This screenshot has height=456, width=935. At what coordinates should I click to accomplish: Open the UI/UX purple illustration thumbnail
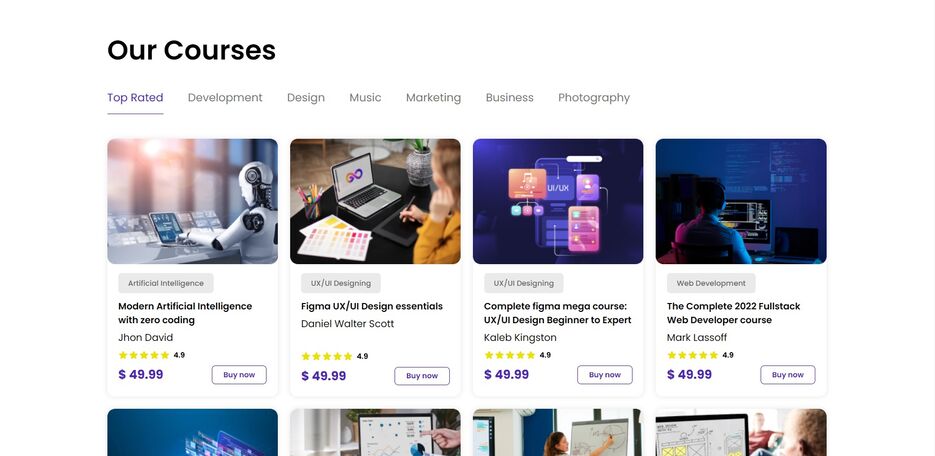[x=558, y=201]
